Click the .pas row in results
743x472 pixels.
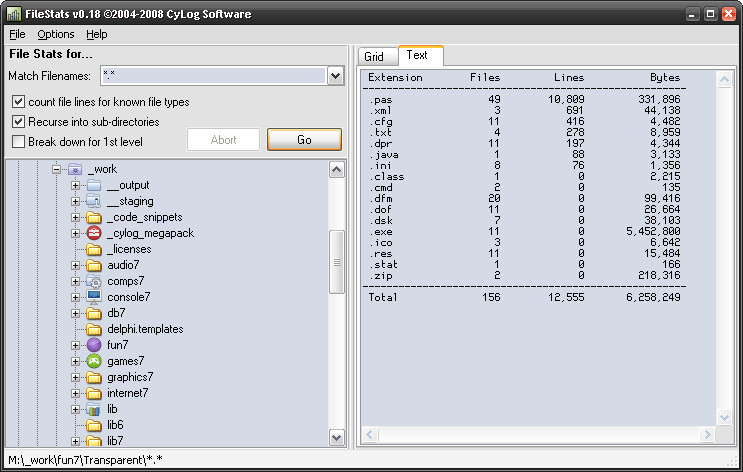pyautogui.click(x=525, y=100)
